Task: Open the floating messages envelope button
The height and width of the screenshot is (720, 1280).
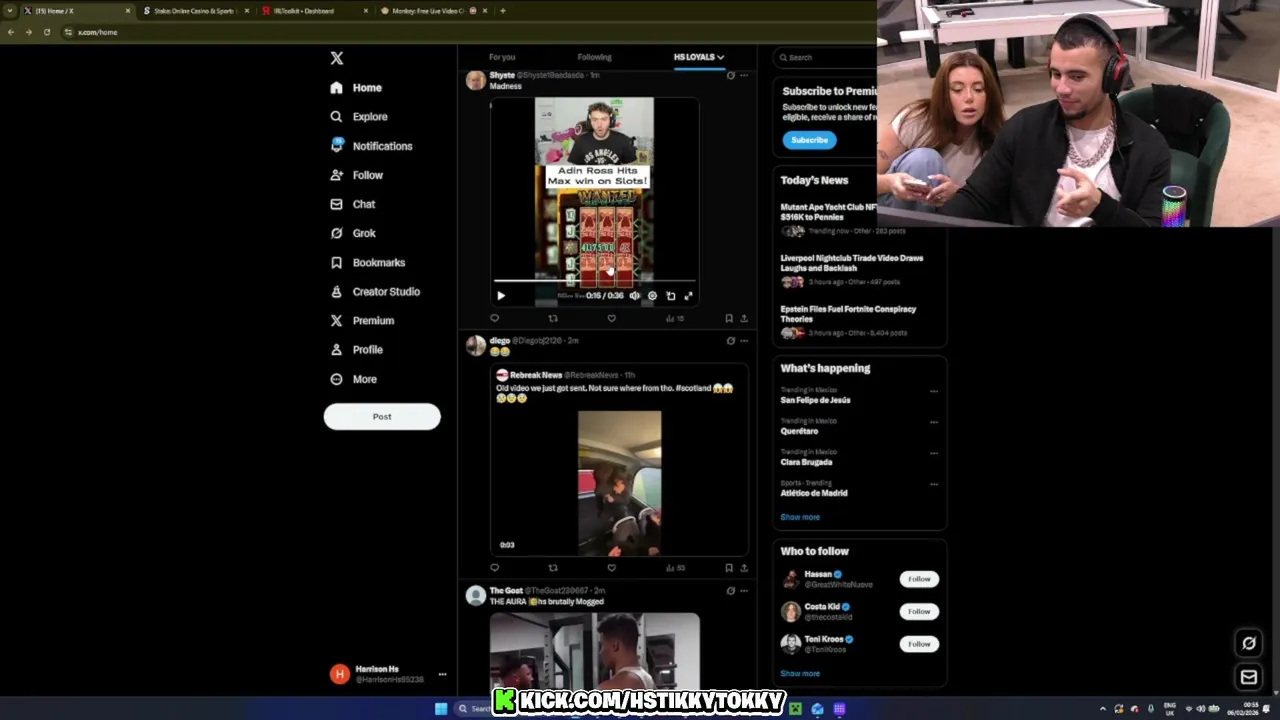Action: coord(1249,677)
